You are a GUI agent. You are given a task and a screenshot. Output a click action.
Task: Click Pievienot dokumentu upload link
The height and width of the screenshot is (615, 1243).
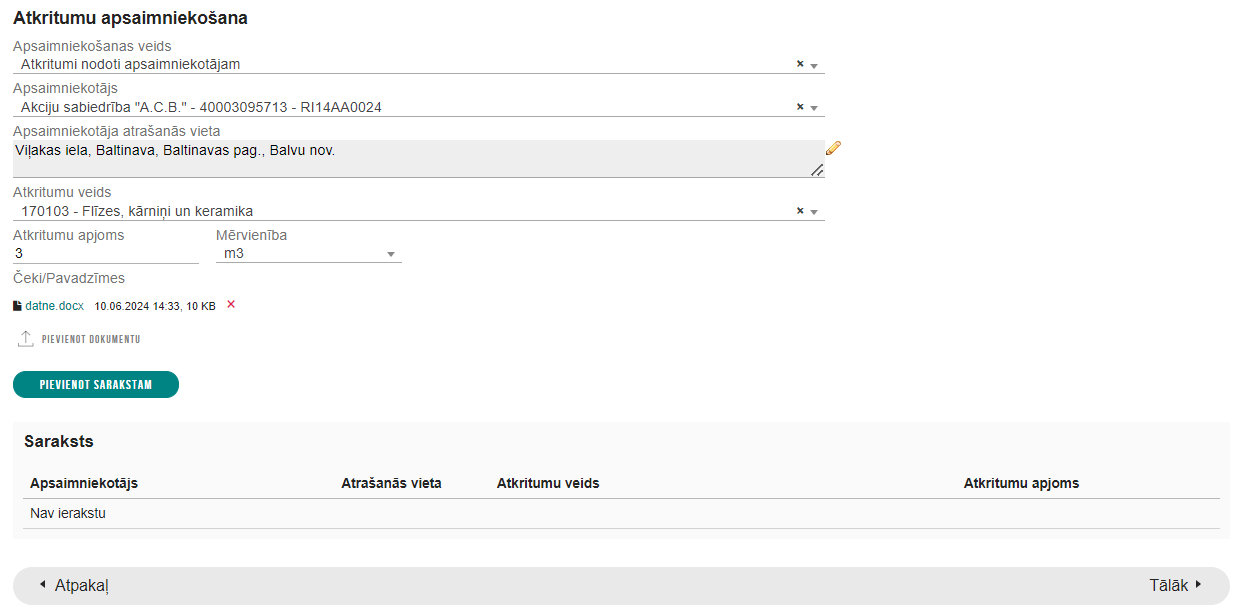(91, 339)
